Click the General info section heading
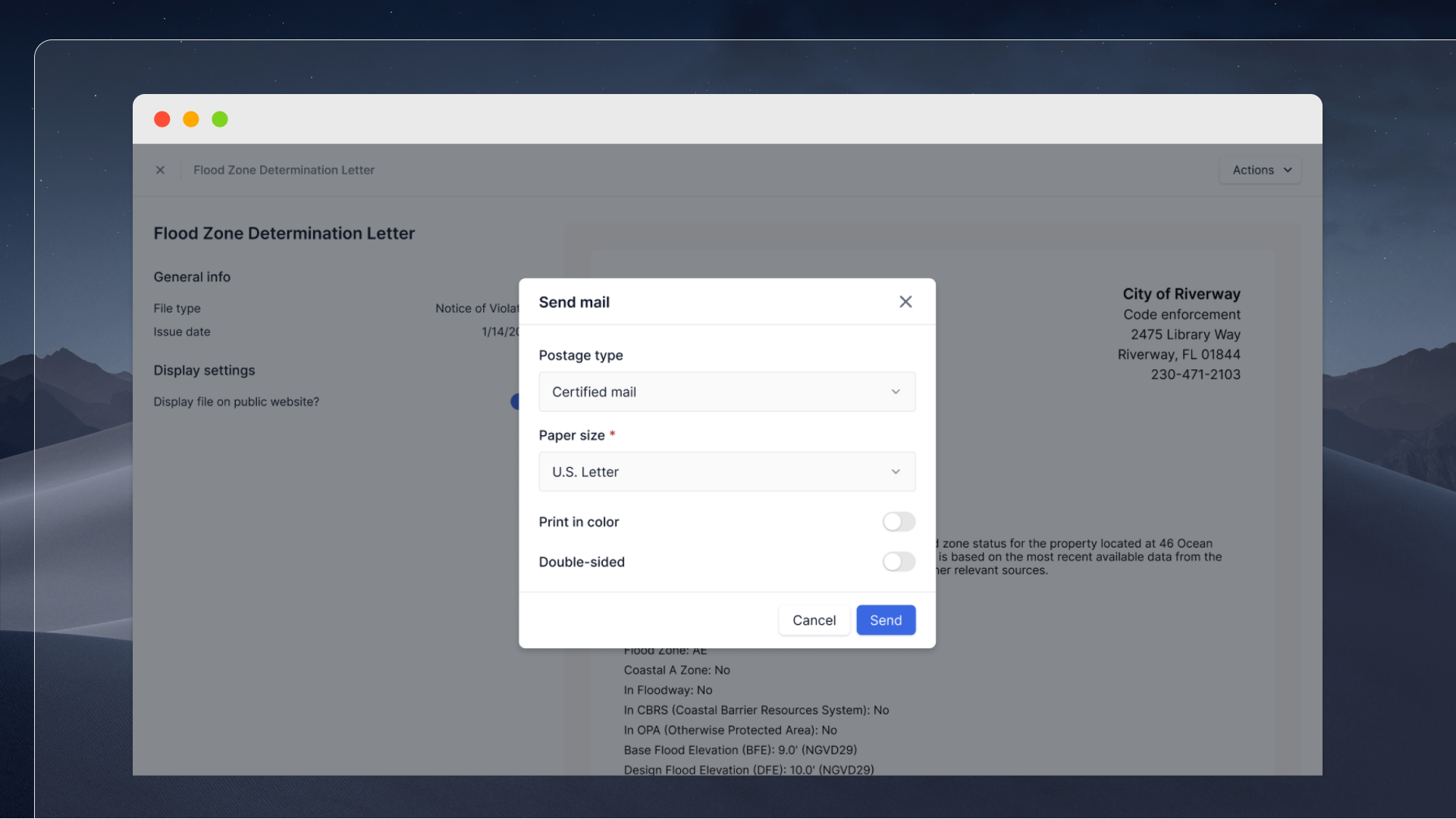 pyautogui.click(x=192, y=277)
